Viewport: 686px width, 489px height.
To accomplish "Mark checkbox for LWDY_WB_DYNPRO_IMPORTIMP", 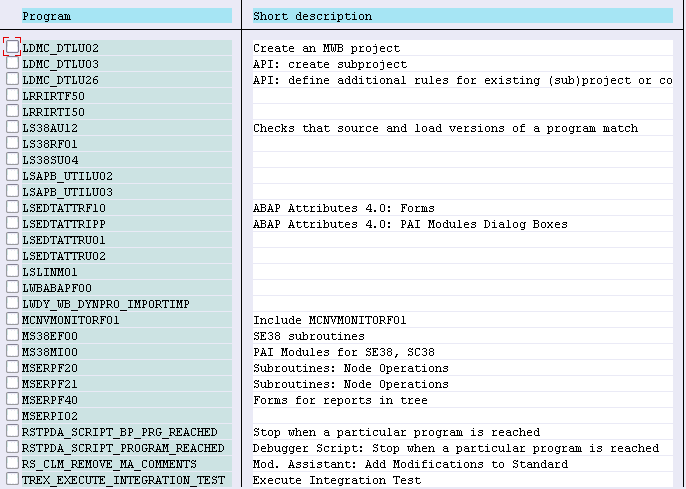I will [x=12, y=303].
